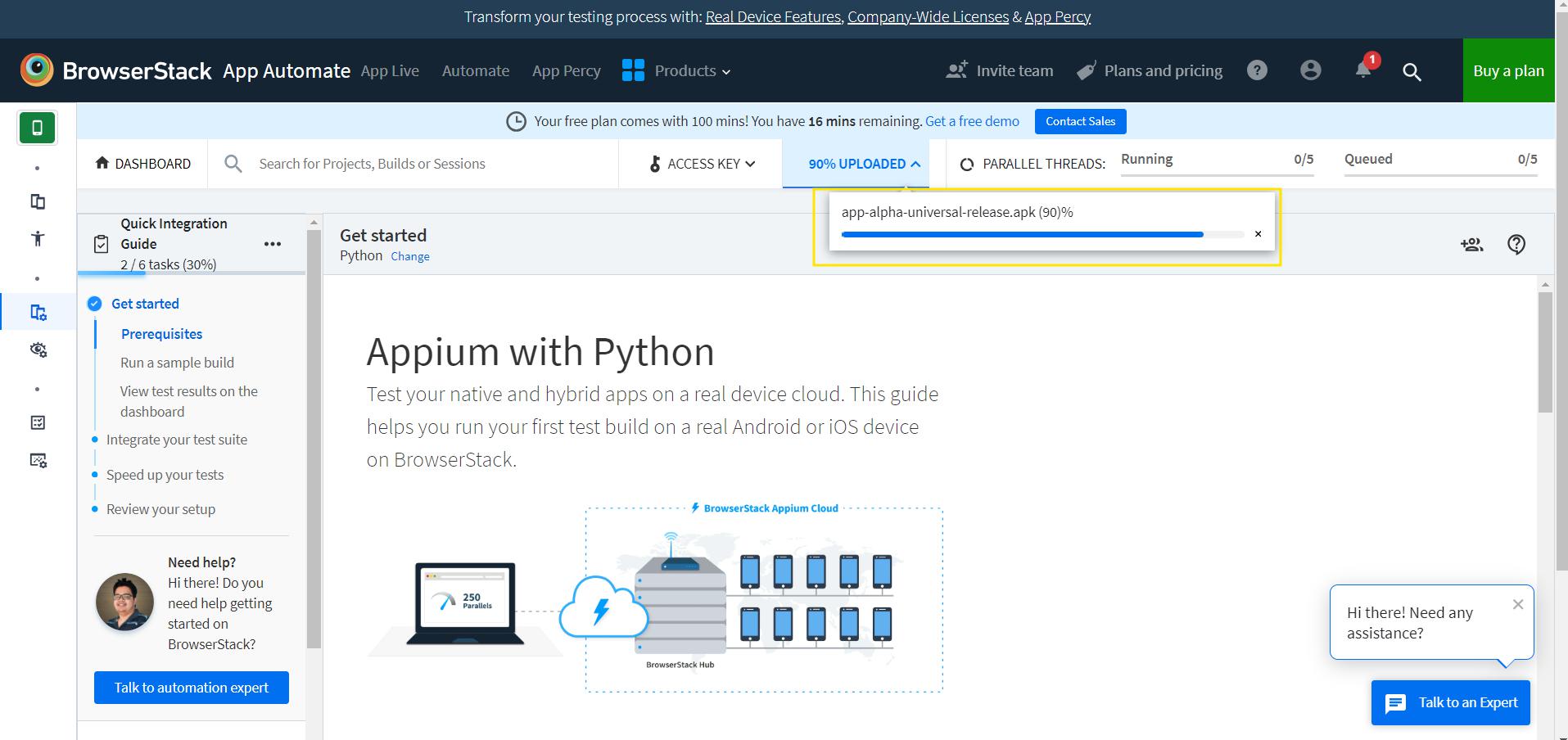Open the help question mark icon in header
This screenshot has width=1568, height=740.
[x=1257, y=70]
